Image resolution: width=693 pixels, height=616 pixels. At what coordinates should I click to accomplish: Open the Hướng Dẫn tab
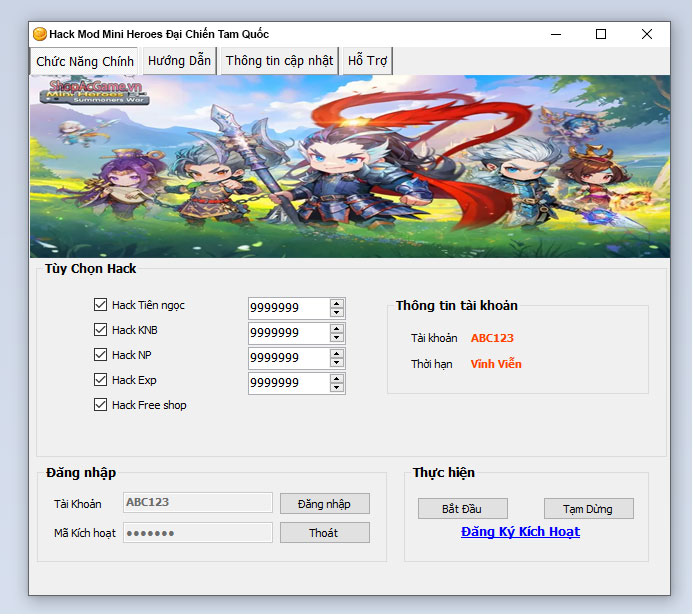[179, 61]
